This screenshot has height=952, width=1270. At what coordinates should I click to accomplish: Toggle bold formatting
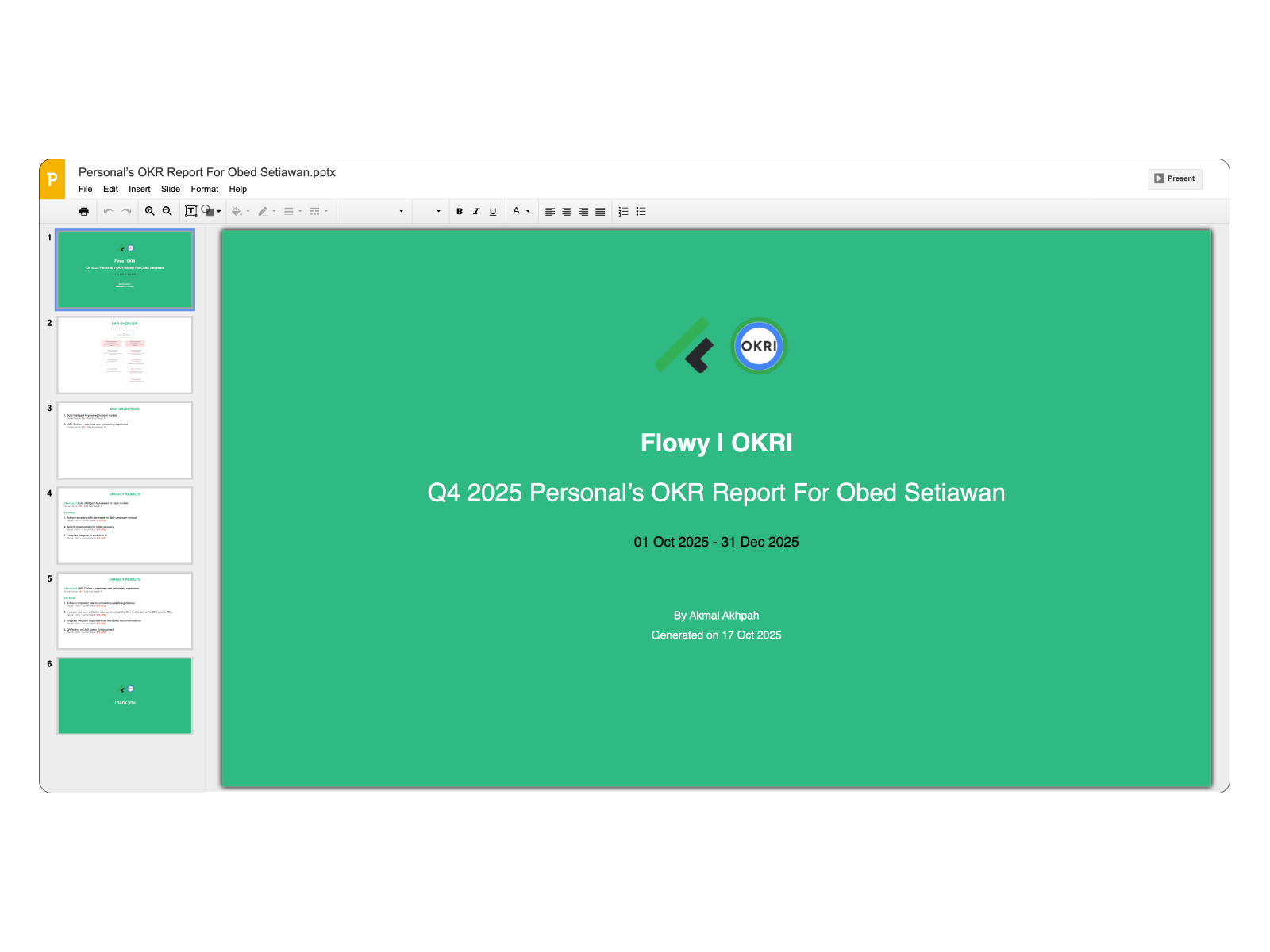460,212
